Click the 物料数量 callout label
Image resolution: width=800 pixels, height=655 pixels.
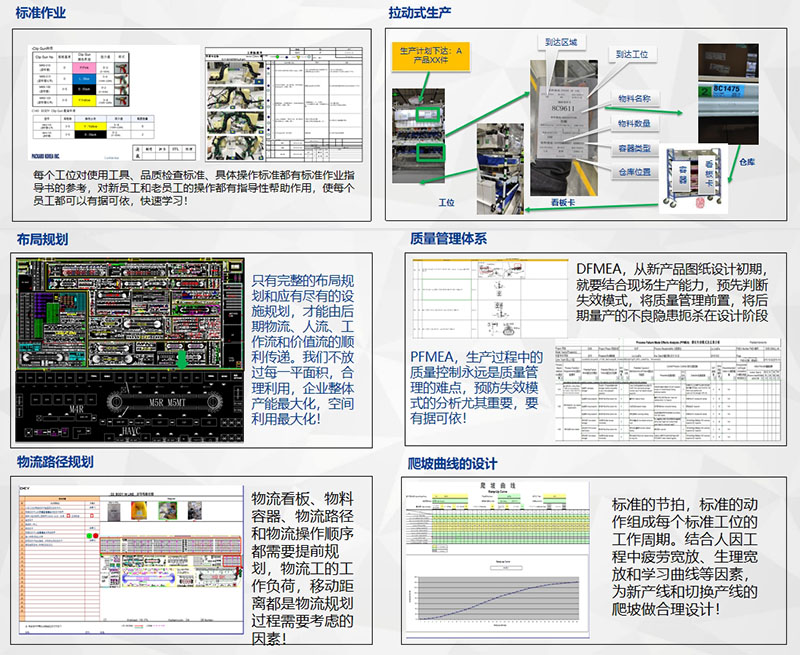[634, 123]
